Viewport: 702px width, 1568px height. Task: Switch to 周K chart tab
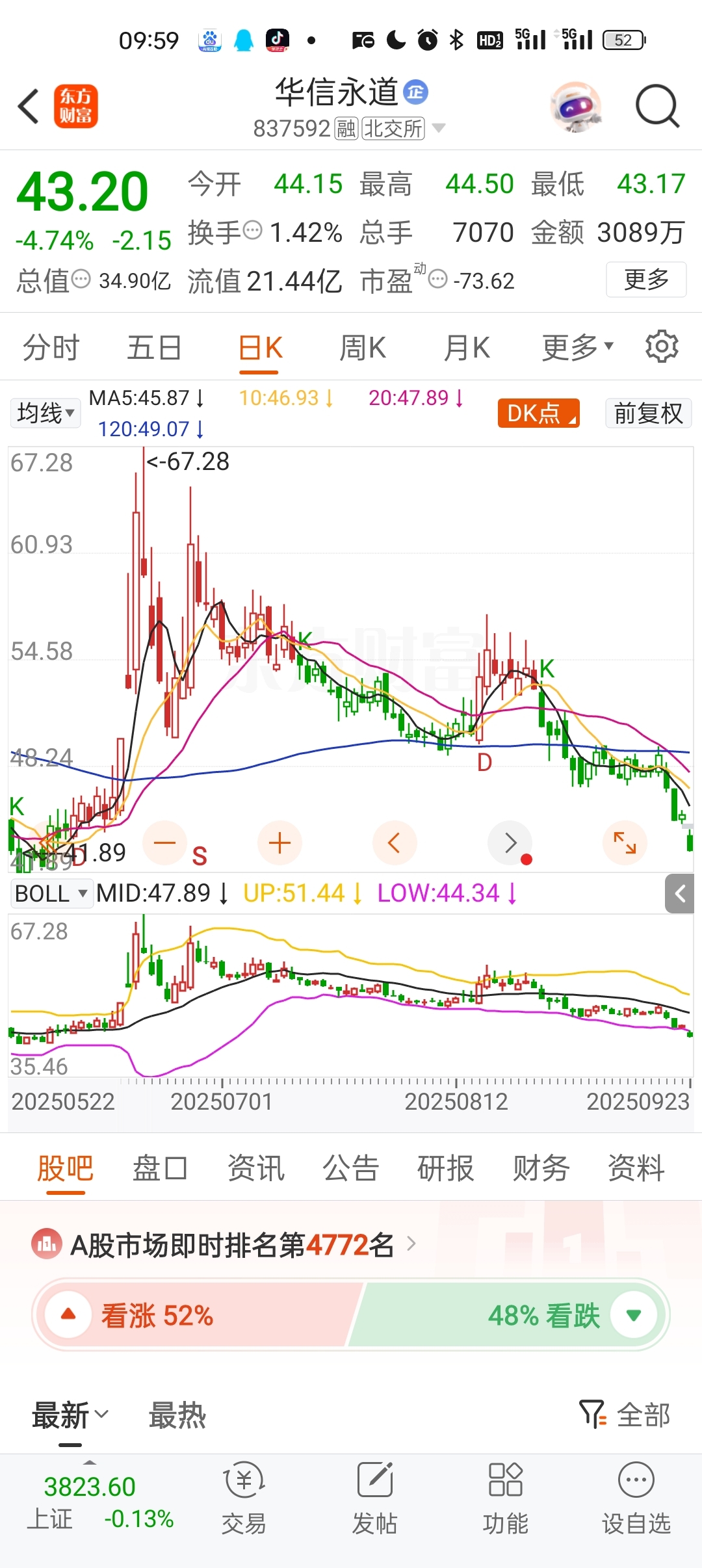coord(363,347)
